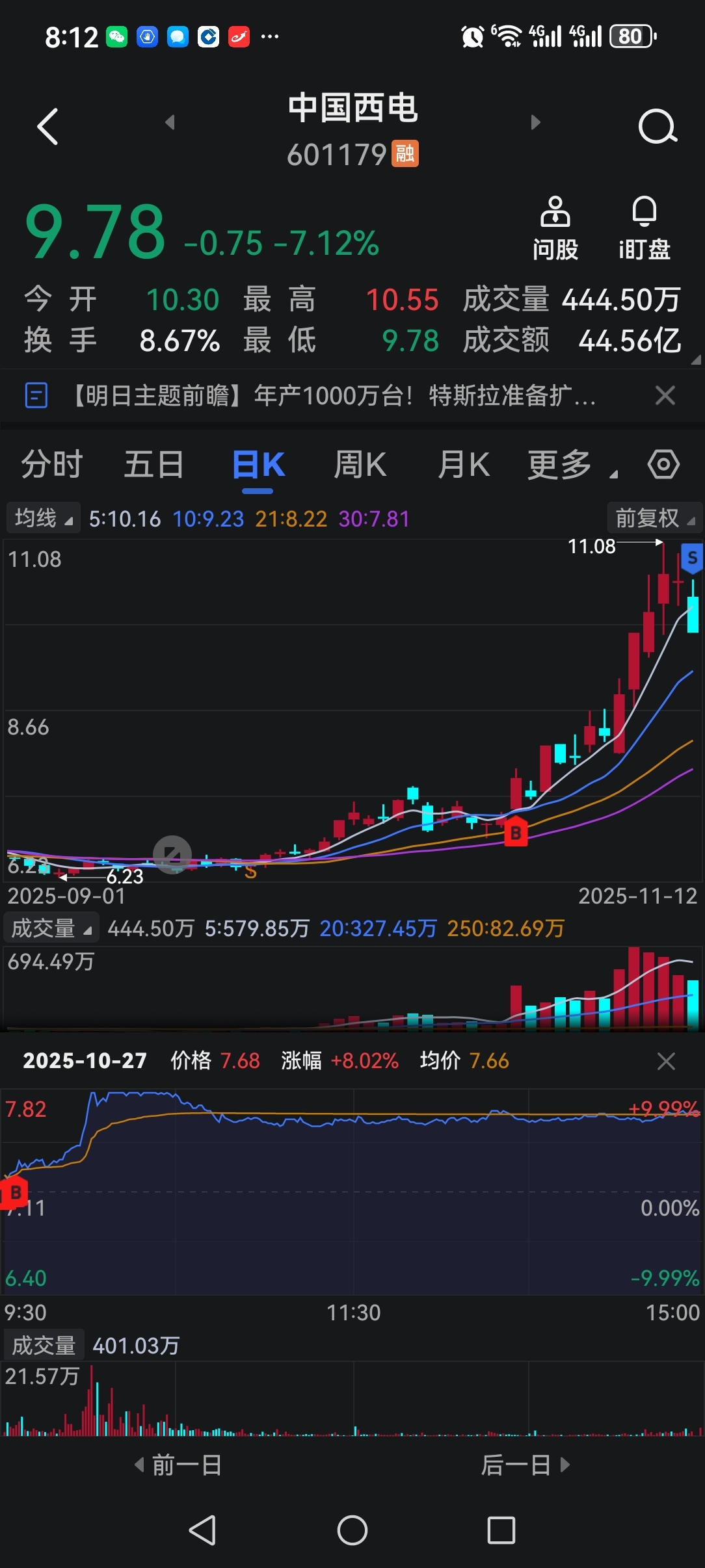705x1568 pixels.
Task: Tap the alarm clock status icon
Action: point(473,37)
